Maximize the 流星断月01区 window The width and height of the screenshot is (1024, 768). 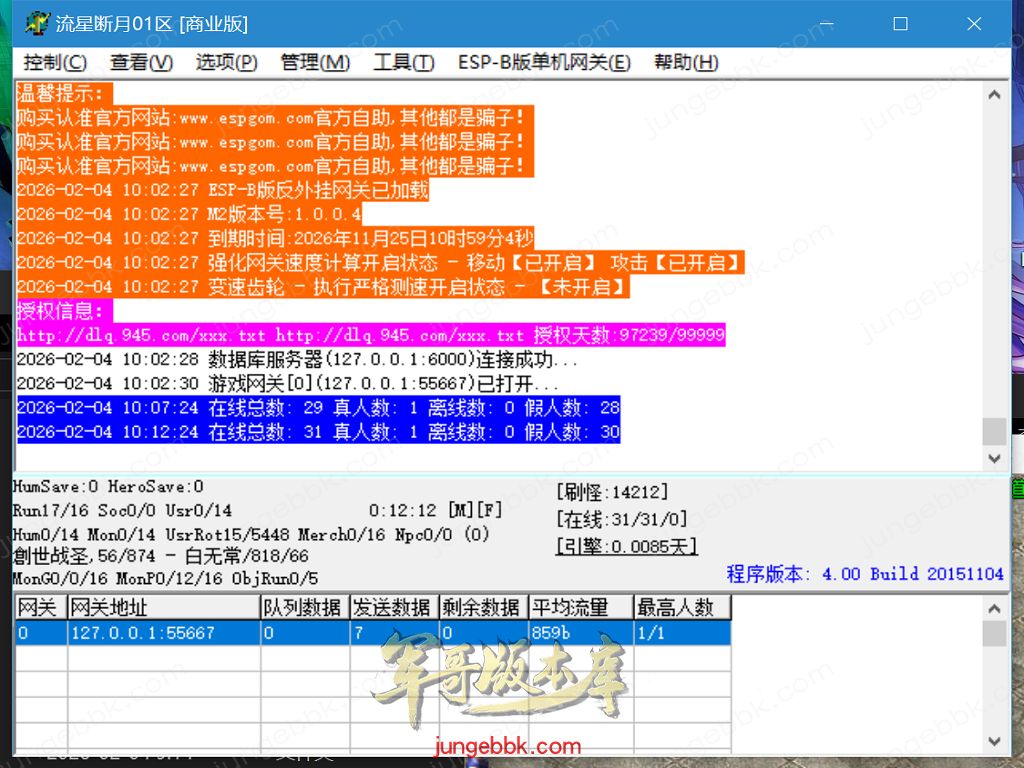900,23
